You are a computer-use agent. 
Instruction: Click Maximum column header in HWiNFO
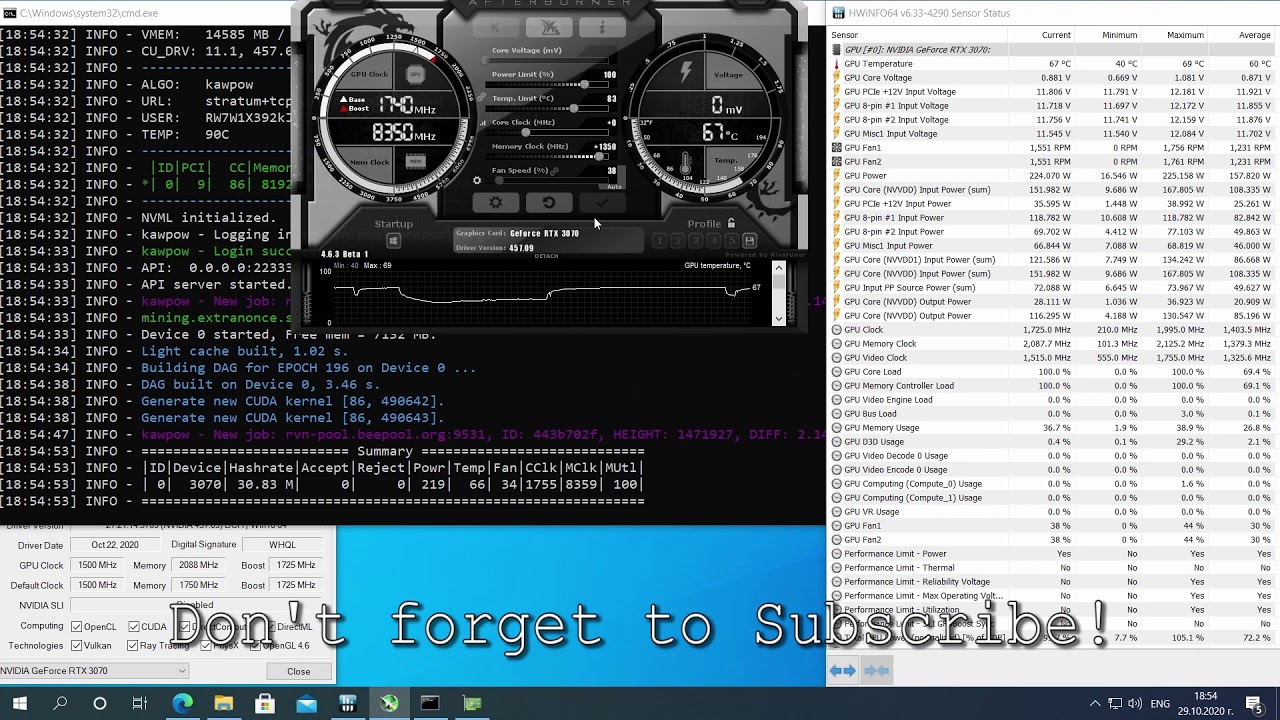[1175, 35]
